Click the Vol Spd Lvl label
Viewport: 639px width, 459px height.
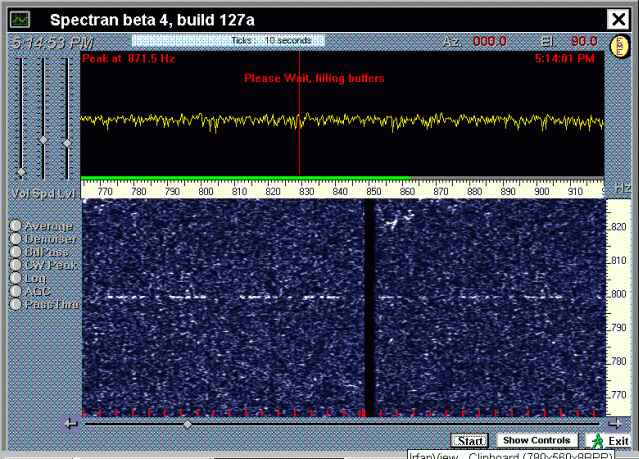pyautogui.click(x=45, y=194)
